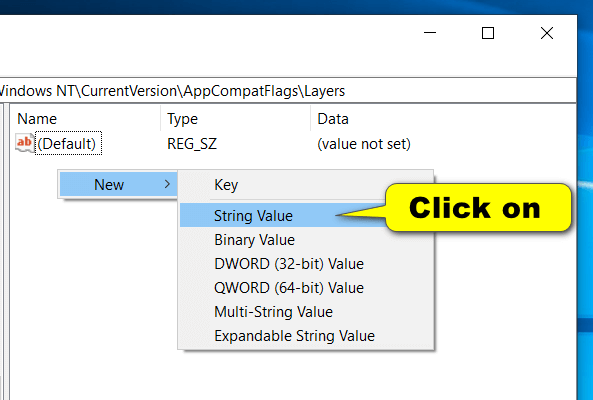
Task: Click the REG_SZ type cell
Action: tap(192, 144)
